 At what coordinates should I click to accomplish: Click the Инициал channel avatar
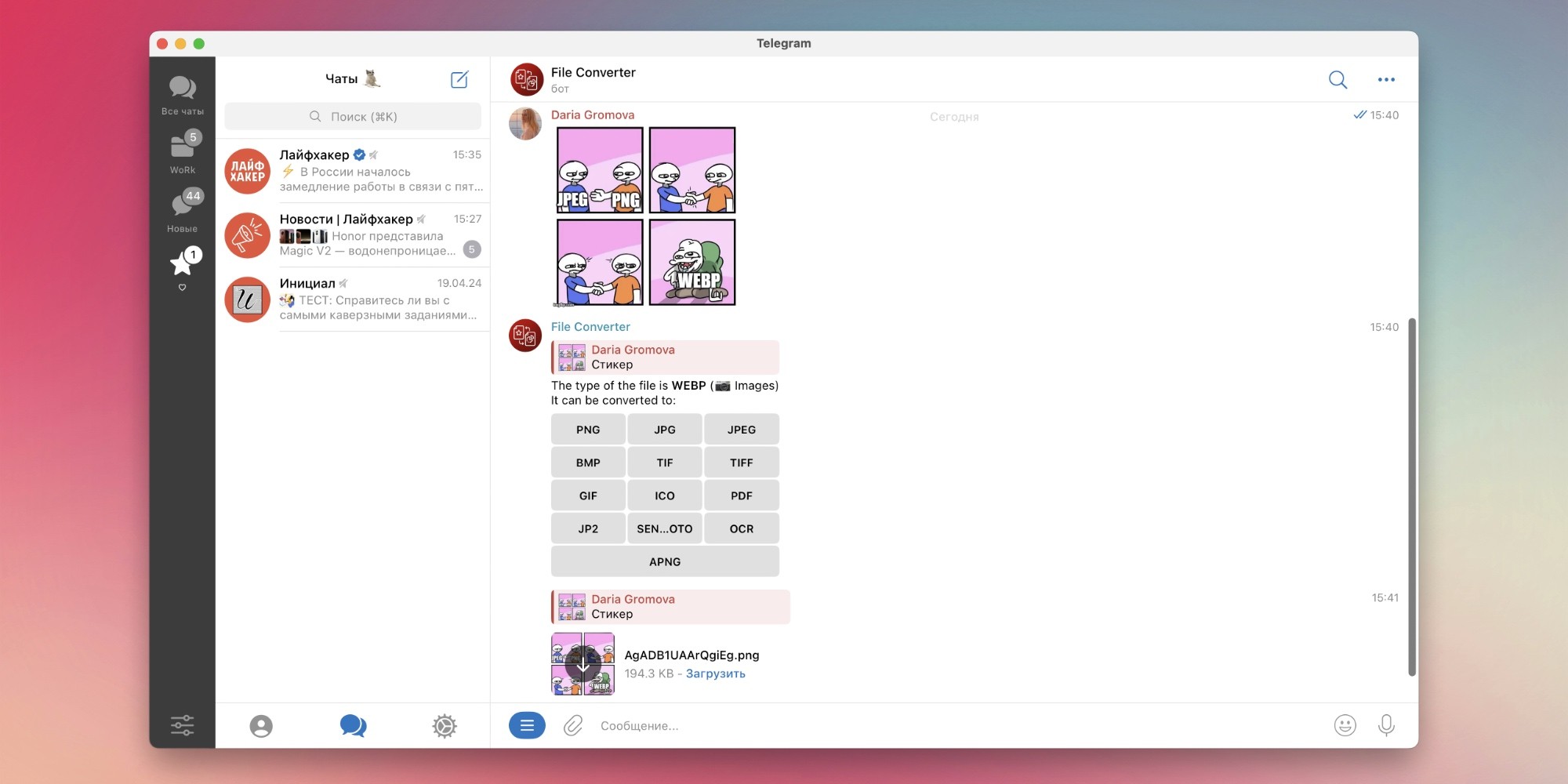click(248, 299)
